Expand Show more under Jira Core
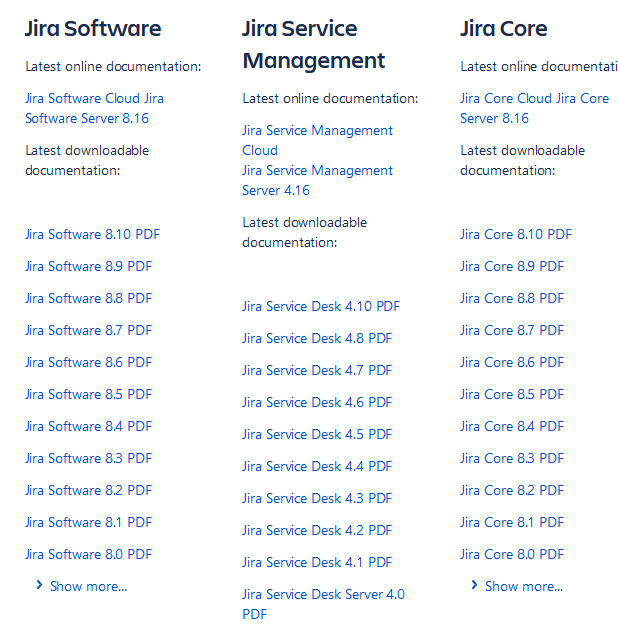Viewport: 618px width, 625px height. click(517, 586)
